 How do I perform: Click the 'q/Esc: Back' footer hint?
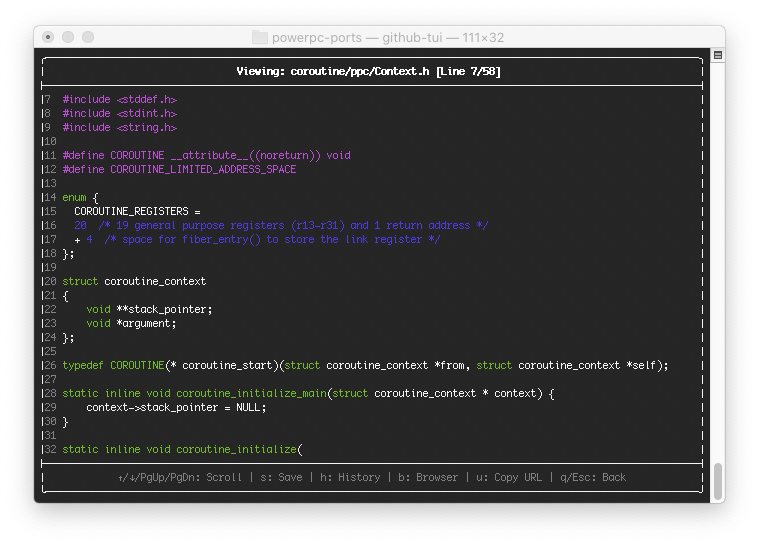(593, 477)
